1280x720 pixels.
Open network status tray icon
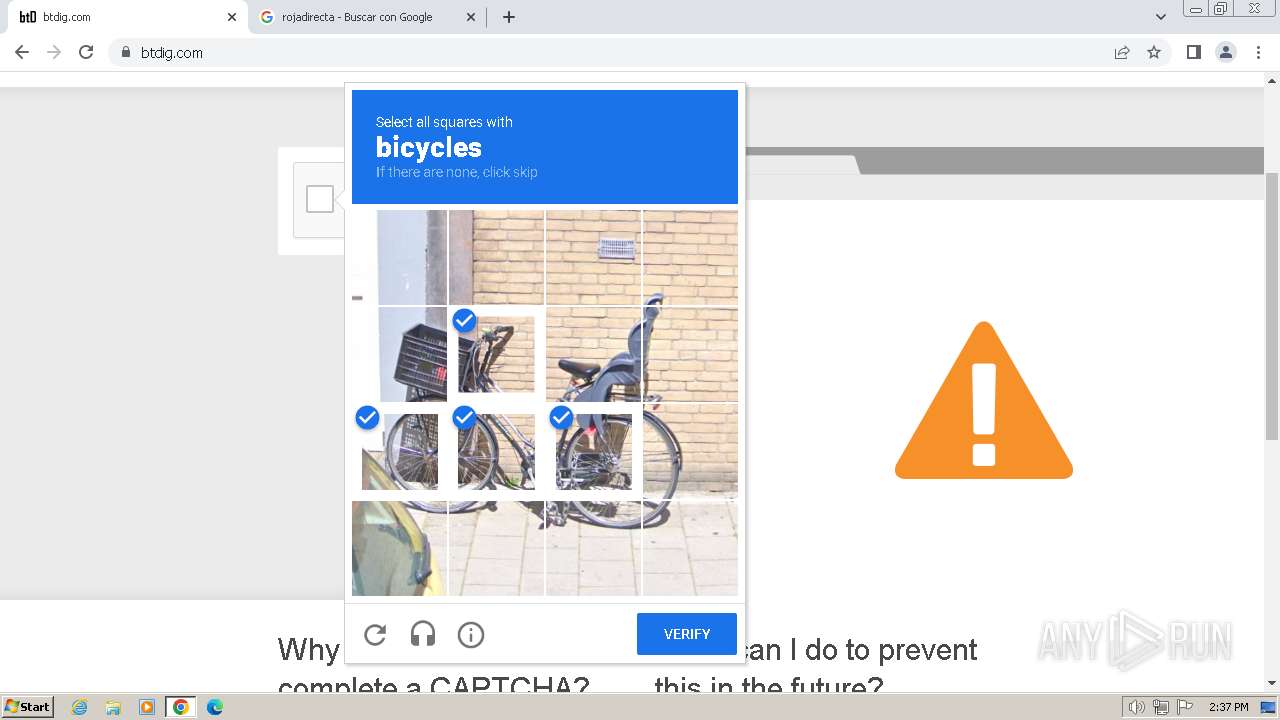click(1161, 707)
